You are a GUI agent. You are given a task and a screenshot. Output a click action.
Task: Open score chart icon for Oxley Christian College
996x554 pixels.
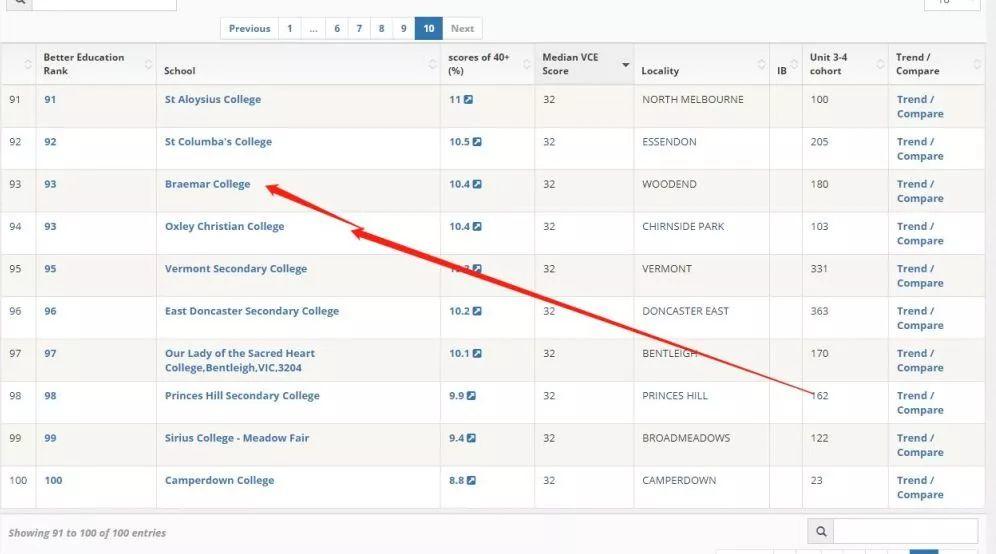[477, 227]
